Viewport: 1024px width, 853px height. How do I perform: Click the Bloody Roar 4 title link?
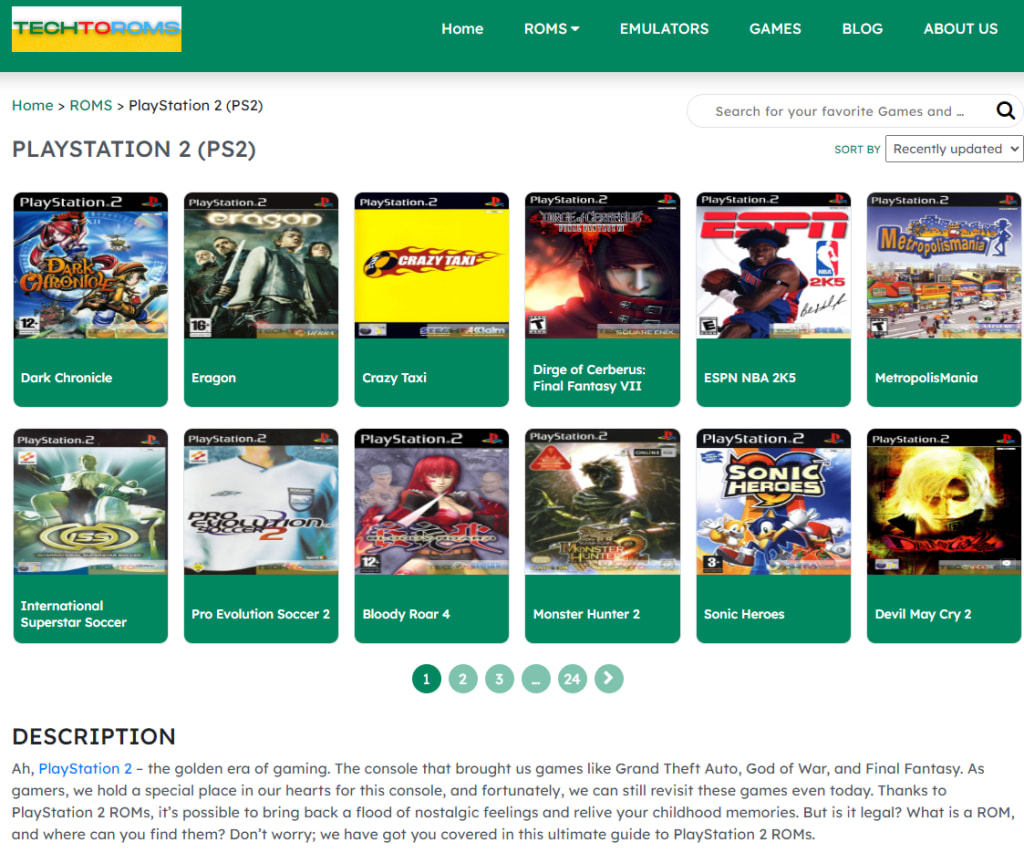point(406,614)
